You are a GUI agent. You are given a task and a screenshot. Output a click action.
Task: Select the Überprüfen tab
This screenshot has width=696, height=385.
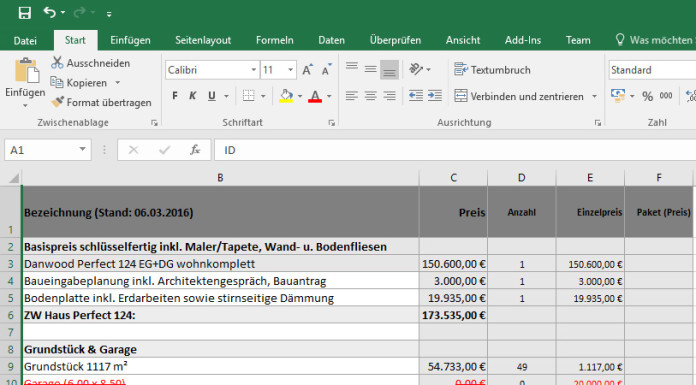click(x=395, y=40)
